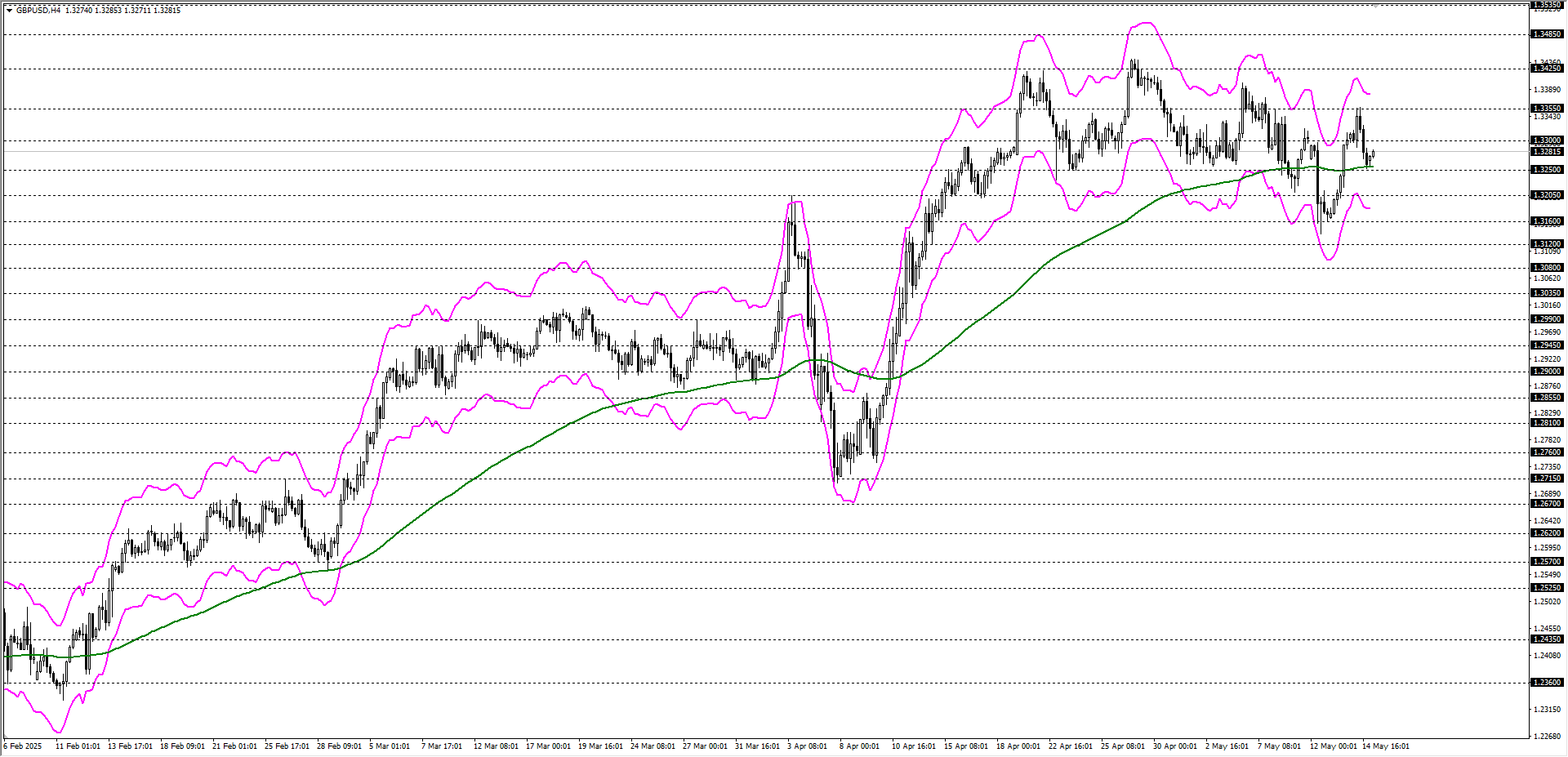
Task: Click the 1.26200 price level label
Action: [x=1547, y=533]
